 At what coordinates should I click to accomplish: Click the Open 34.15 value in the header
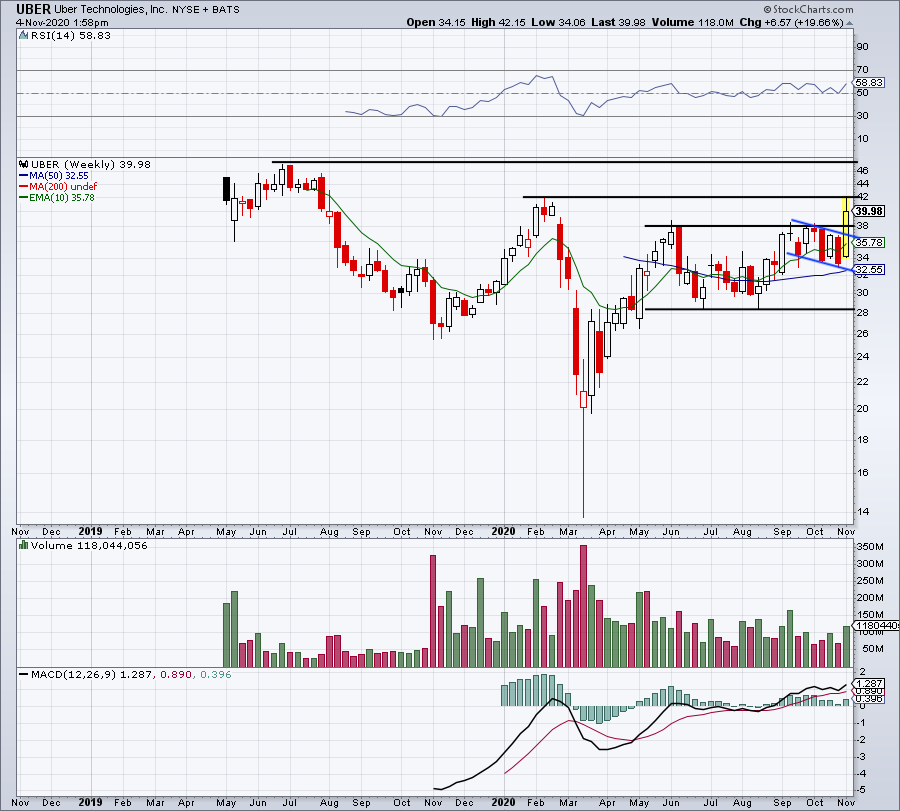[436, 22]
